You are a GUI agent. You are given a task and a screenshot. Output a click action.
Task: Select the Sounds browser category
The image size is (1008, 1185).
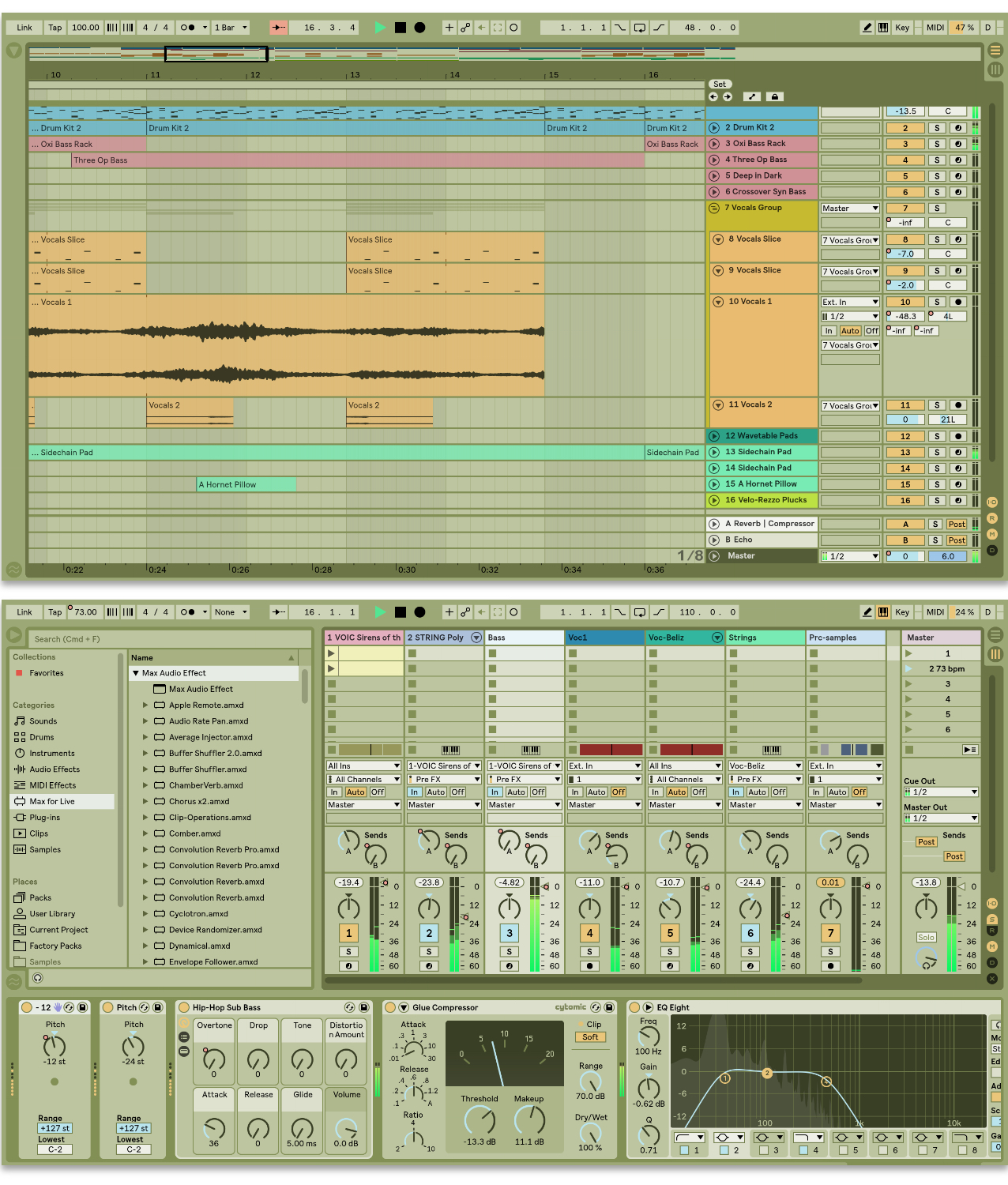(x=43, y=721)
